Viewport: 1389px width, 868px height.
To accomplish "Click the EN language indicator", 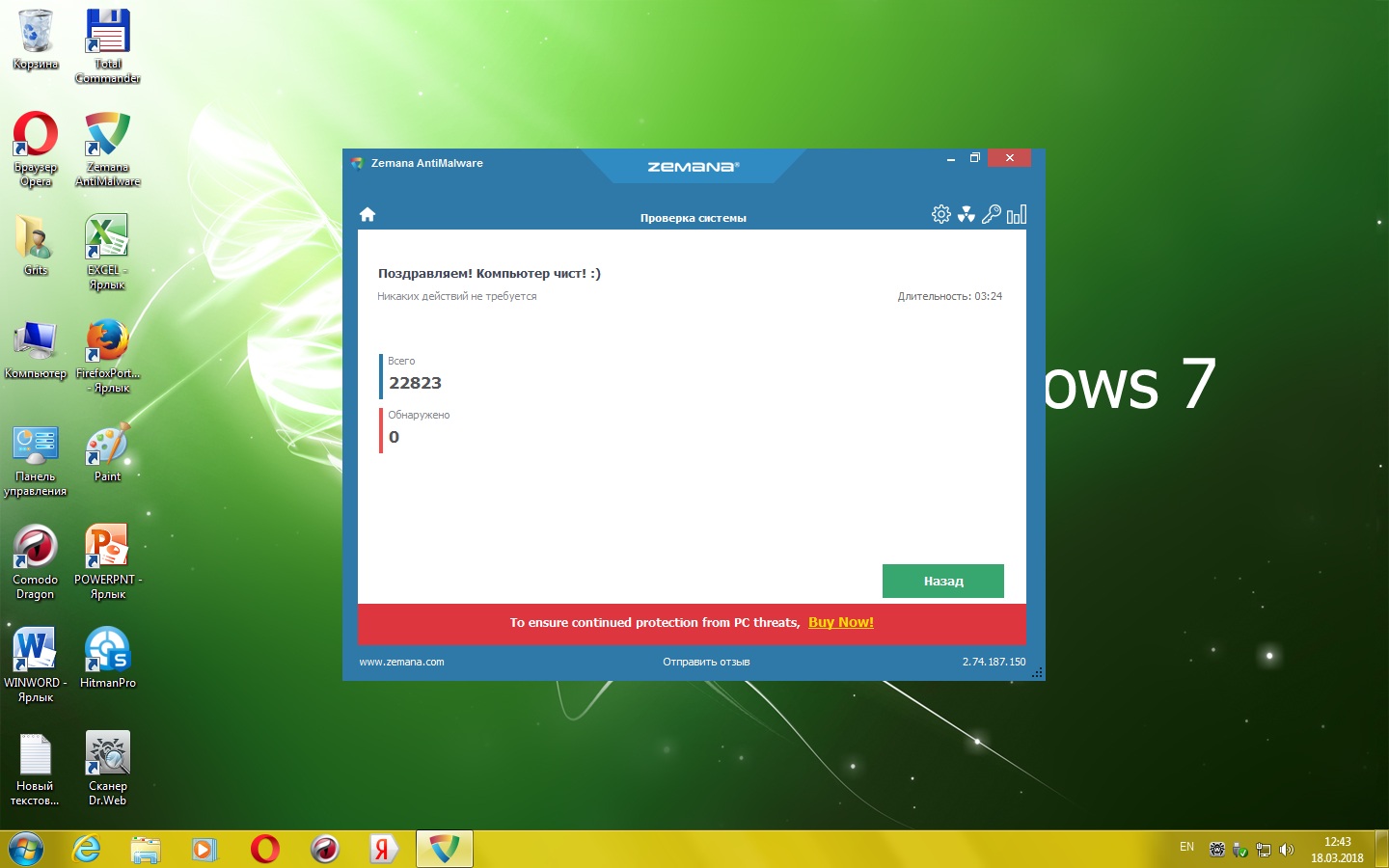I will tap(1186, 848).
